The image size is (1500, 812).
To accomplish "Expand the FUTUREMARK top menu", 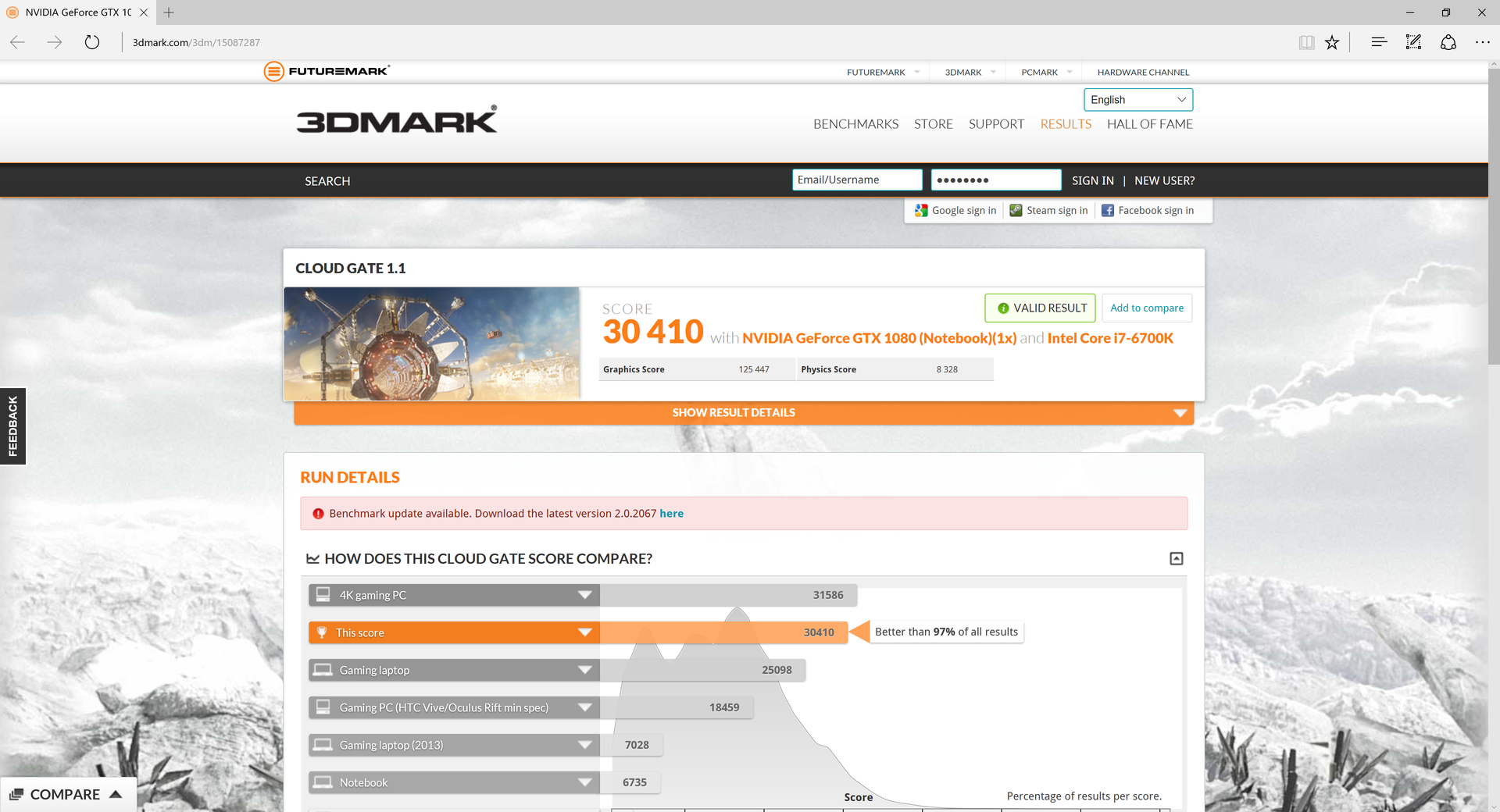I will click(917, 72).
